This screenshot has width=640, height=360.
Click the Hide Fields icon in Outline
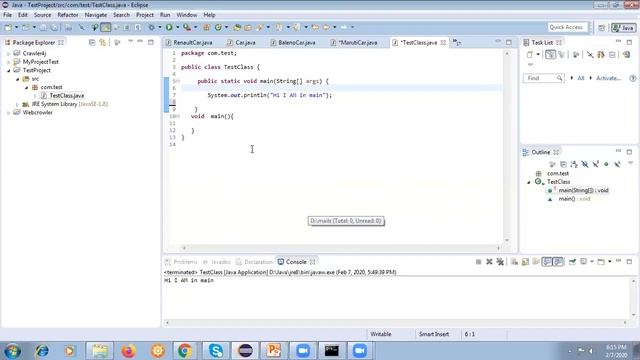point(585,164)
